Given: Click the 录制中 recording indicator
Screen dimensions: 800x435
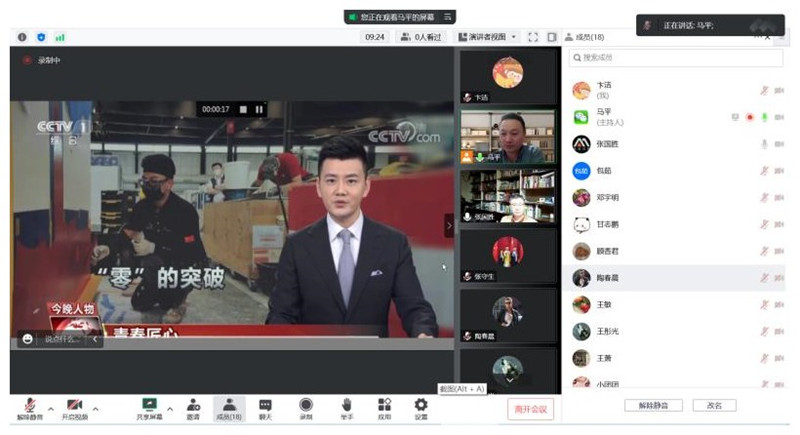Looking at the screenshot, I should pos(42,60).
